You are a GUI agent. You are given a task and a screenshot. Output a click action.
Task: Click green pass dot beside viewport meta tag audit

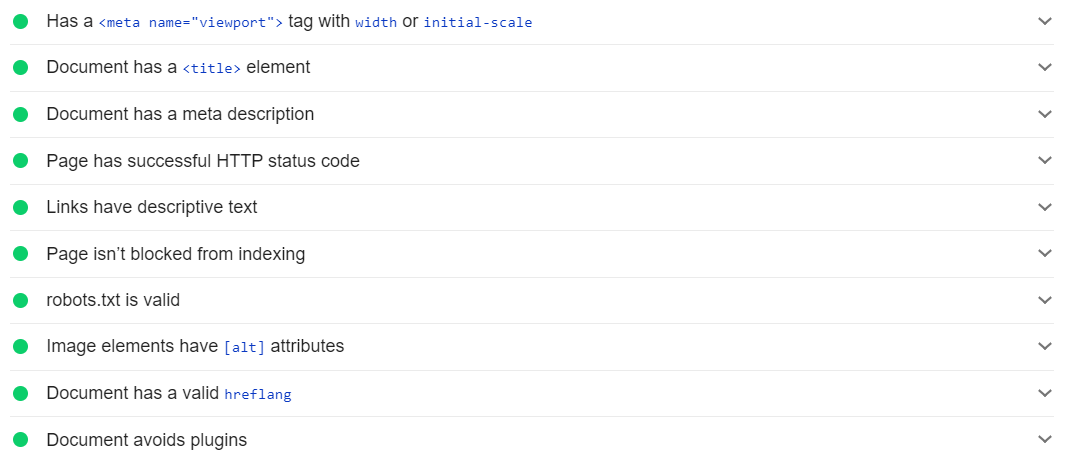20,21
